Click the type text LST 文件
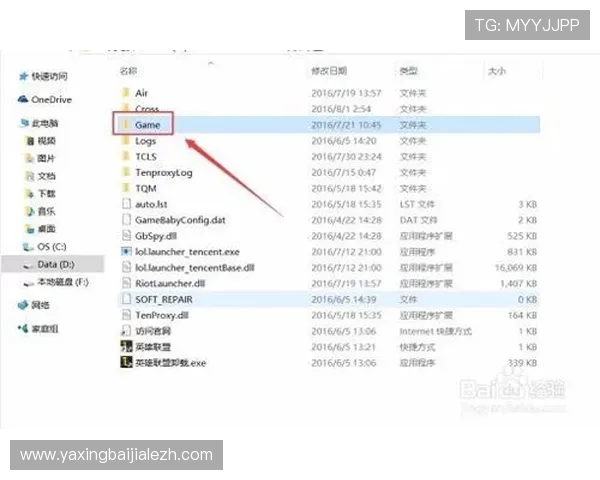Screen dimensions: 600x480 (417, 204)
